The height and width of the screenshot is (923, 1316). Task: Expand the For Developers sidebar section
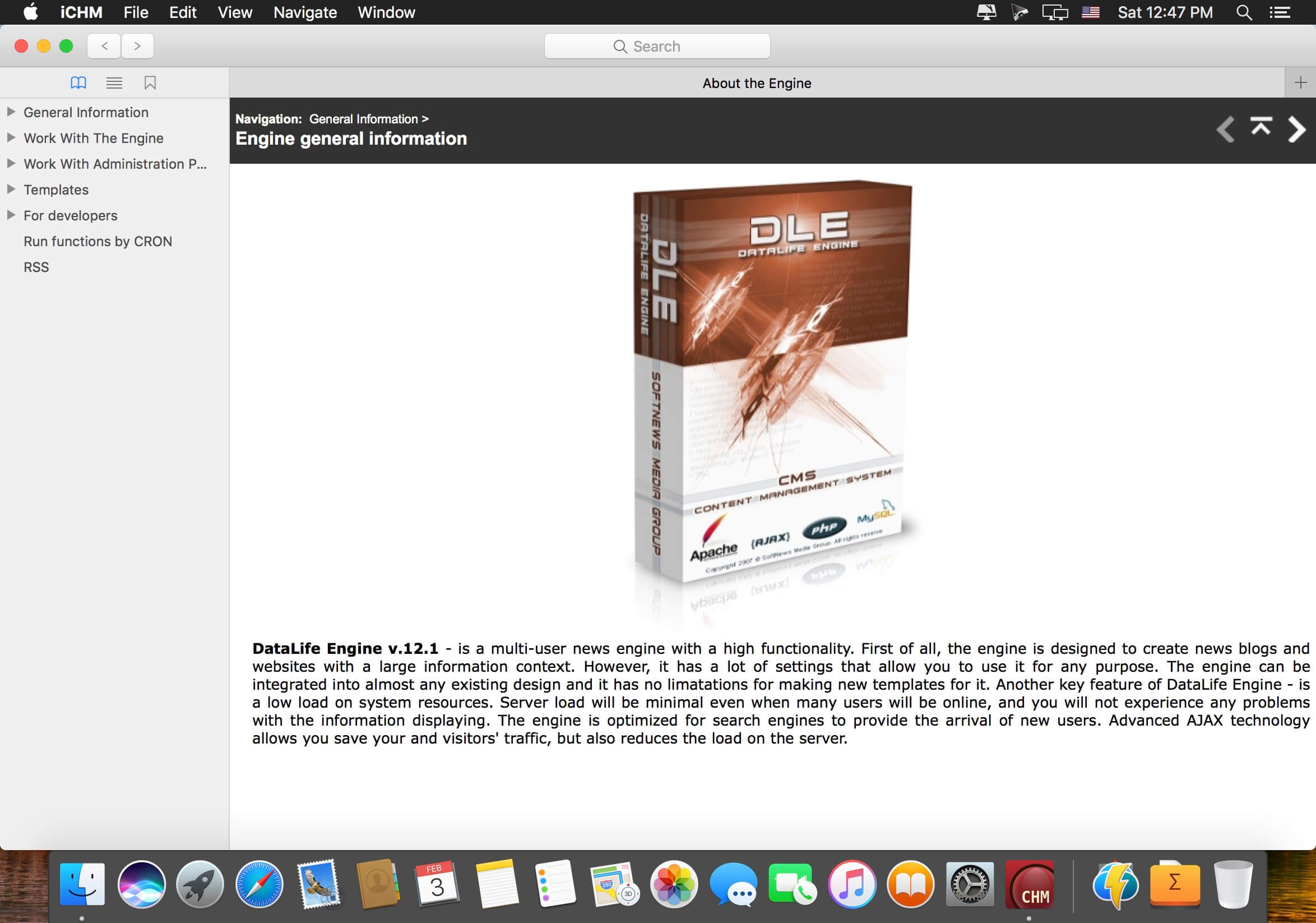10,214
